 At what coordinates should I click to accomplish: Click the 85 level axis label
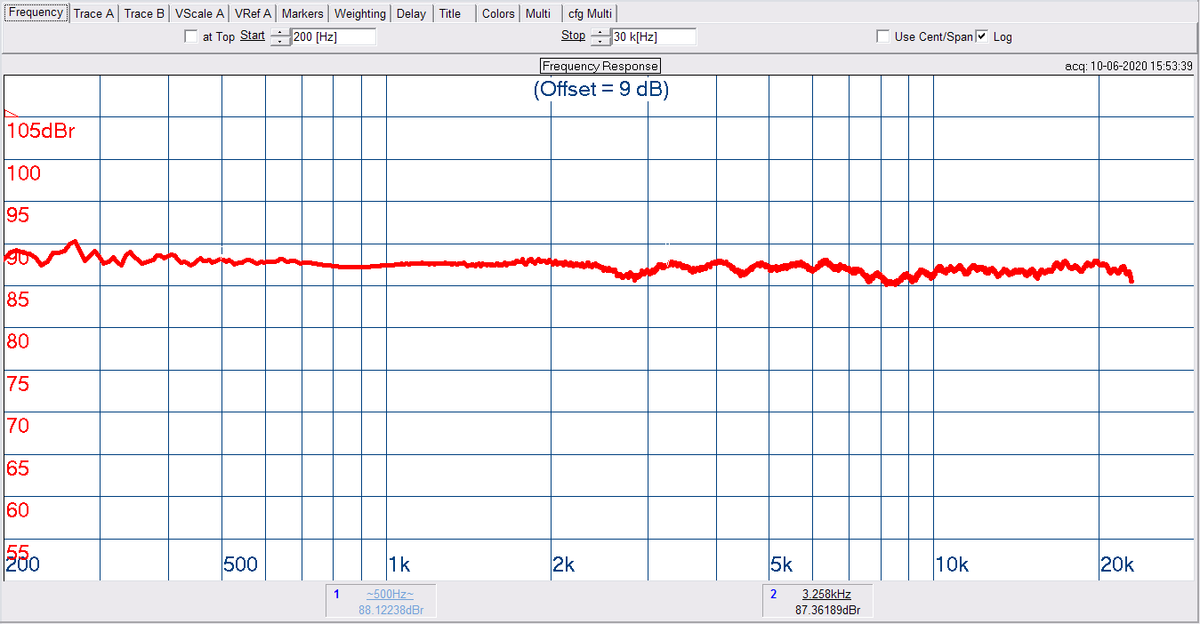point(18,299)
